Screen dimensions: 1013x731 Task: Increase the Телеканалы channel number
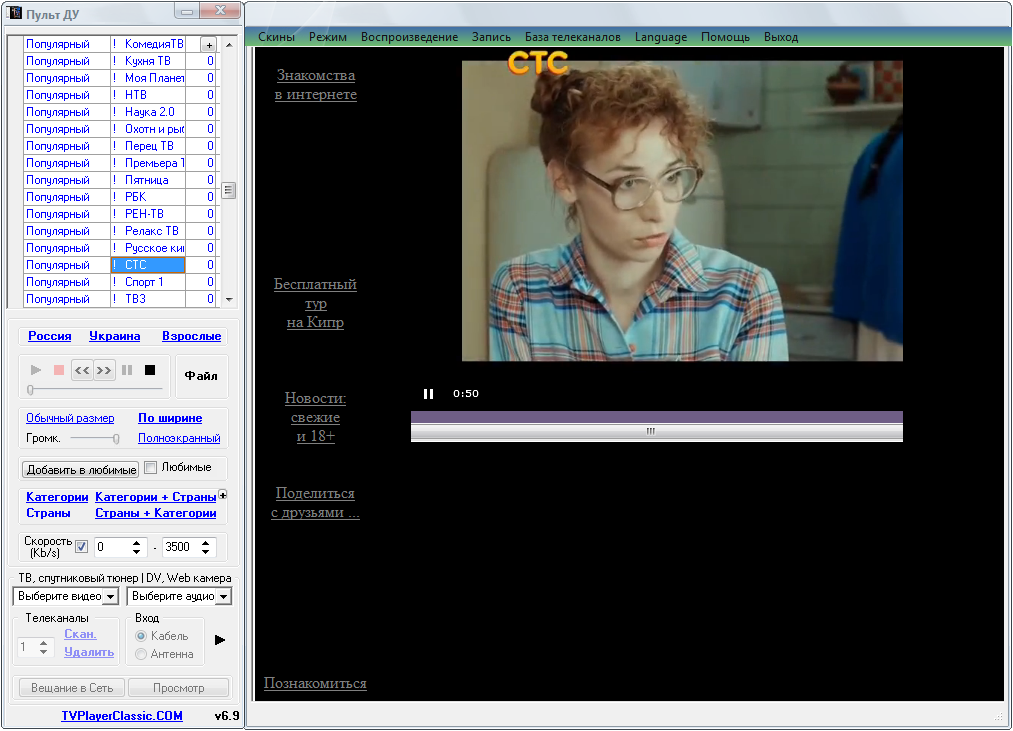pos(43,642)
